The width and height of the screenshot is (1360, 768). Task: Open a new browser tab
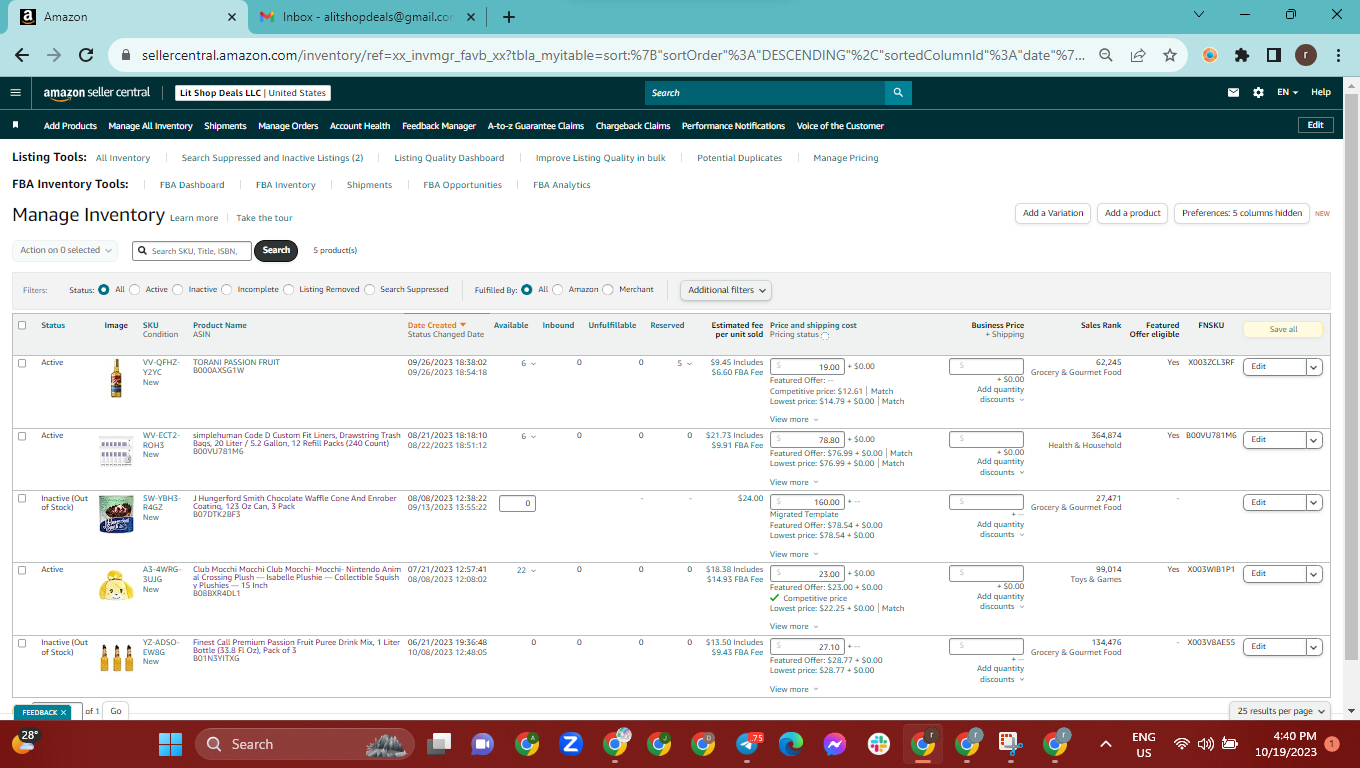click(x=509, y=17)
